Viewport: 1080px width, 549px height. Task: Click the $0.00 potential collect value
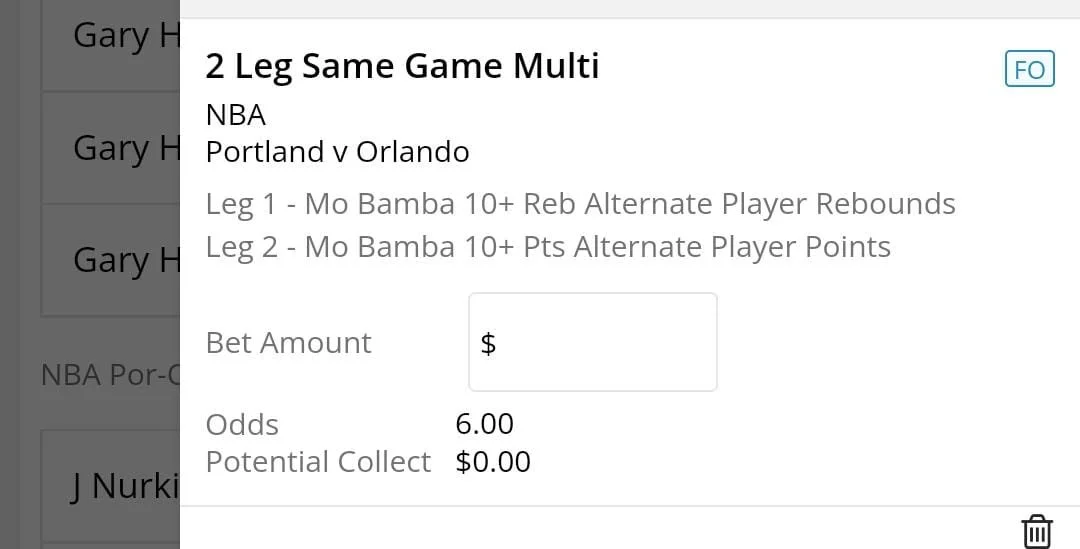click(493, 462)
